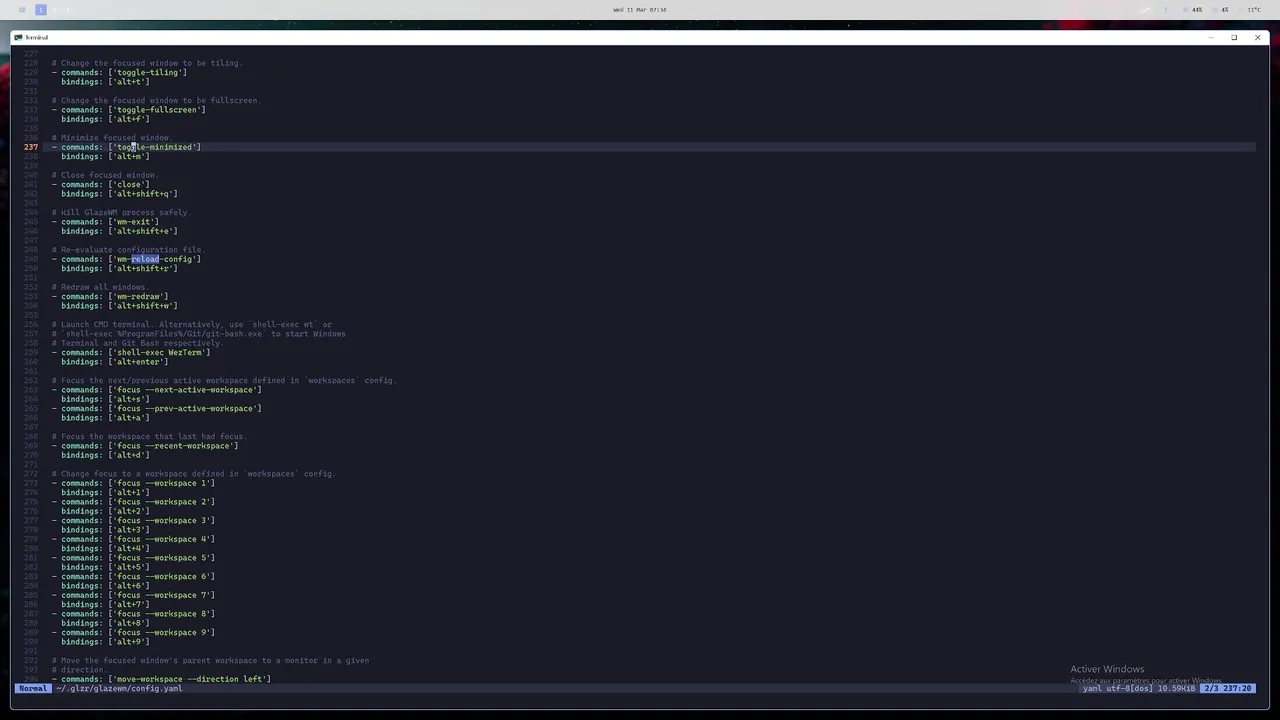Click the date and time in top bar

click(x=640, y=10)
